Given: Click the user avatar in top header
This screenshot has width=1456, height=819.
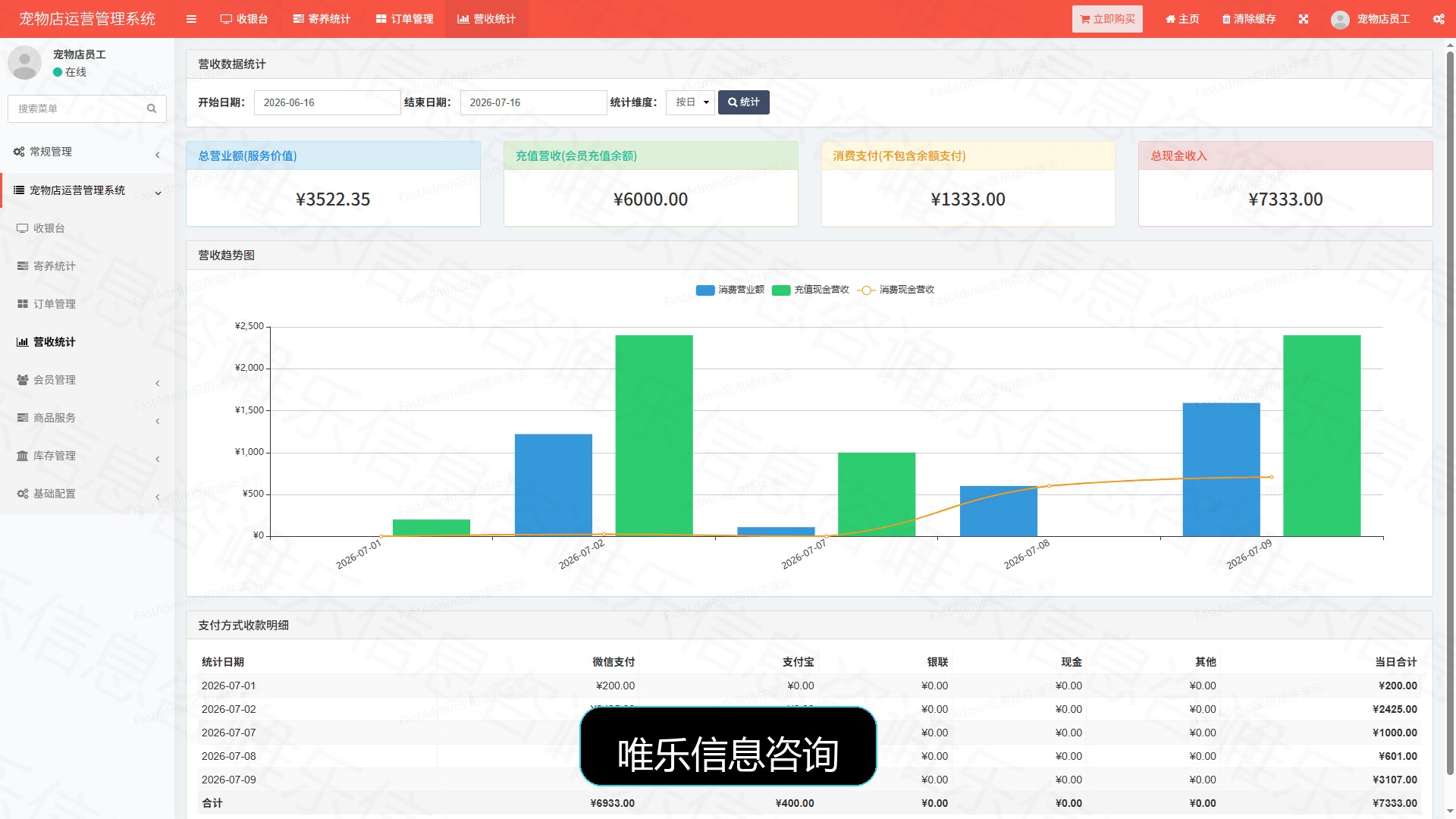Looking at the screenshot, I should (x=1340, y=19).
